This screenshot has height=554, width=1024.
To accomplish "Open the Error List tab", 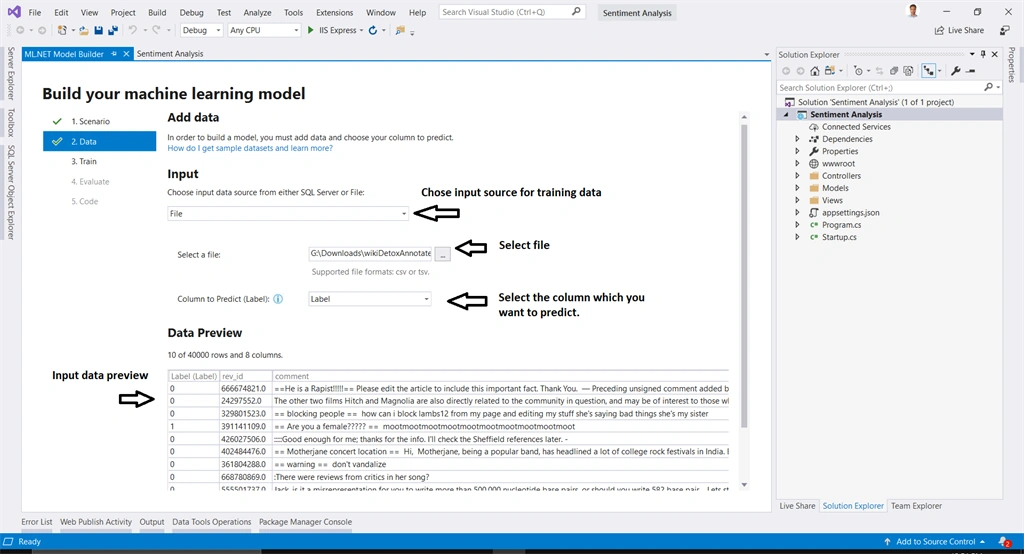I will click(37, 522).
